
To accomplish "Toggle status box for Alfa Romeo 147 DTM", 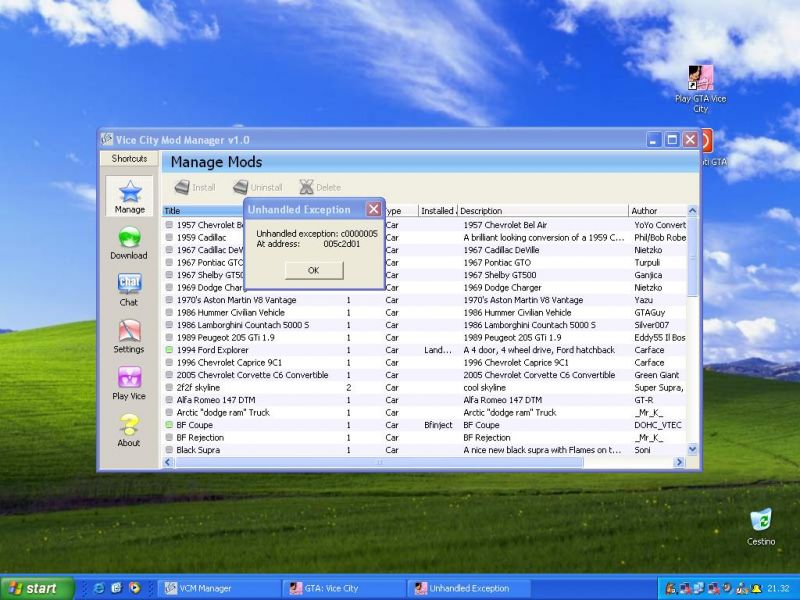I will 169,400.
